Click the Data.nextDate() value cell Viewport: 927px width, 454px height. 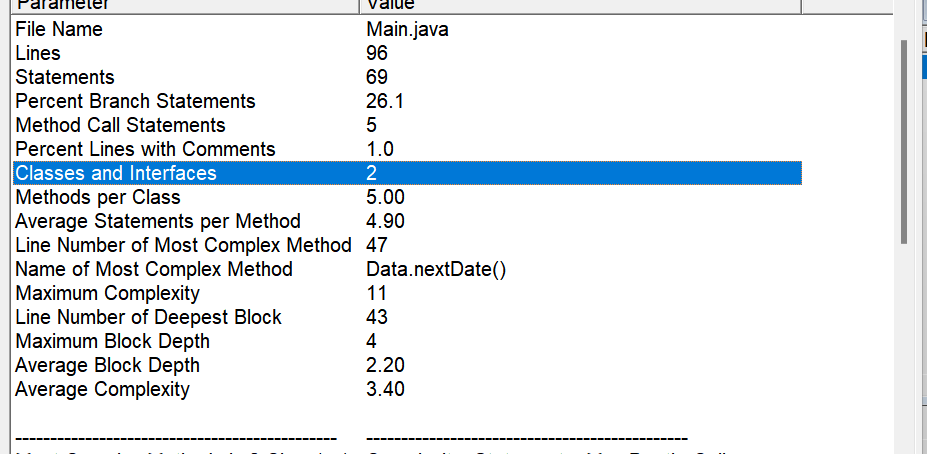coord(436,270)
